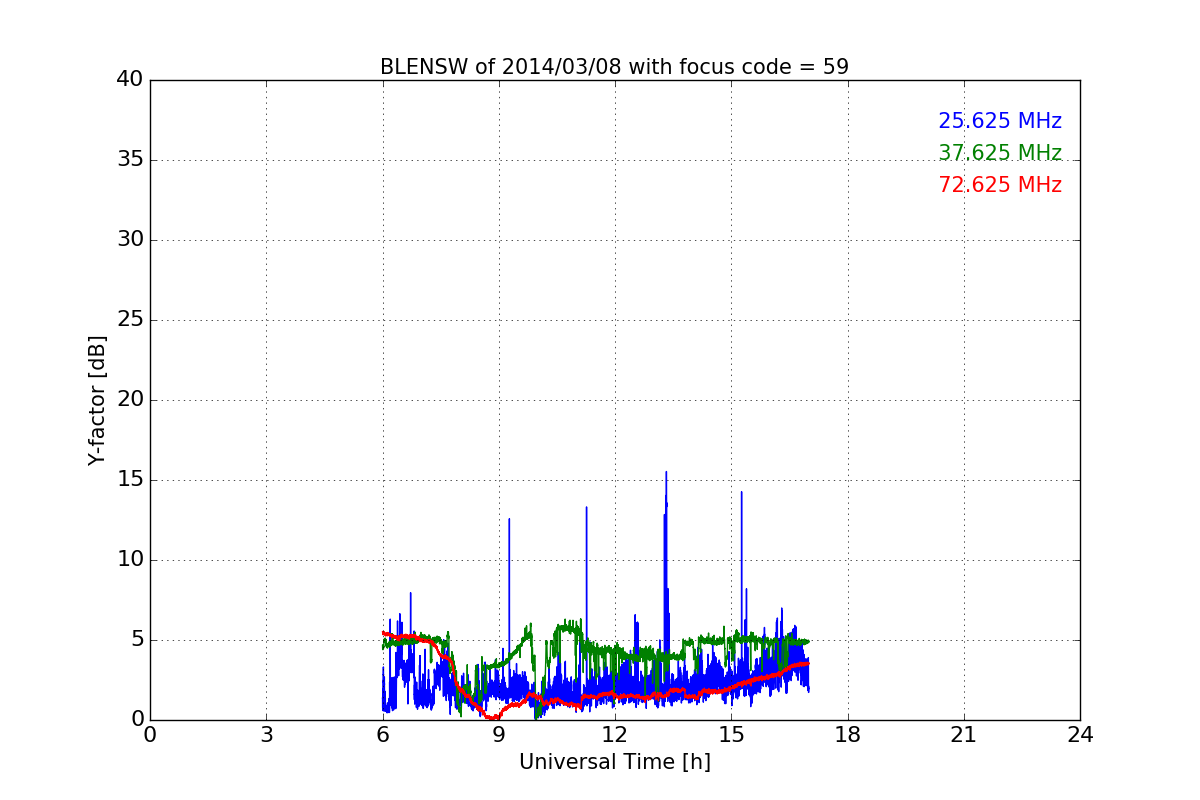Click the tallest blue spike's peak after 13 h
Viewport: 1200px width, 800px height.
pyautogui.click(x=666, y=473)
